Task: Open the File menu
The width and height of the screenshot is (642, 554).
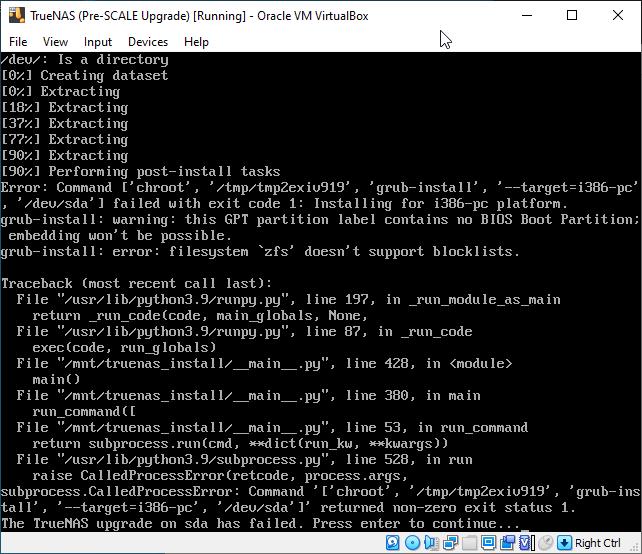Action: tap(18, 42)
